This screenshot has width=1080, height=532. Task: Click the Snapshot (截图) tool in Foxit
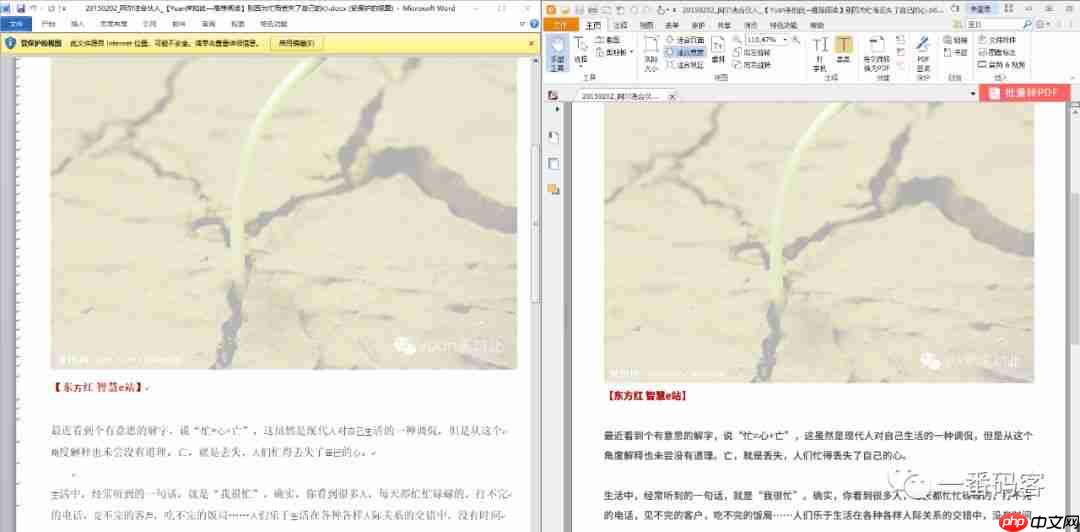pos(608,40)
